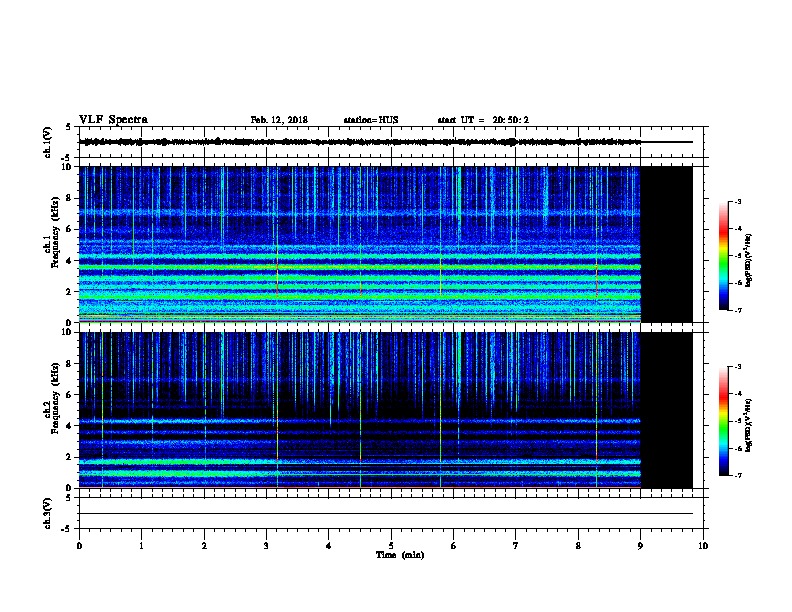Click the black no-data region of ch.1 spectrogram
The image size is (792, 612).
coord(666,244)
